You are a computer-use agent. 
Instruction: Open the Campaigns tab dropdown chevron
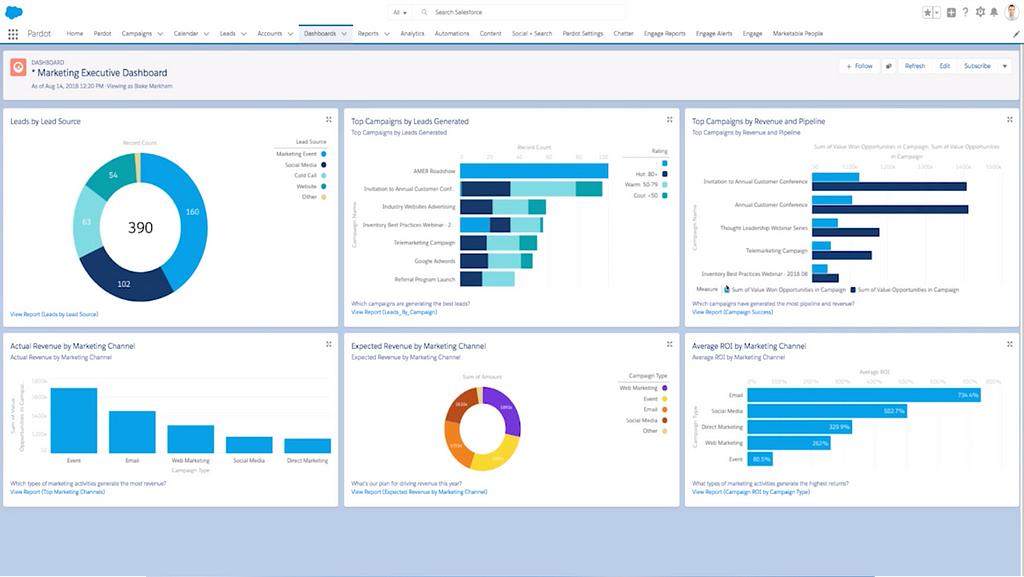pyautogui.click(x=161, y=33)
